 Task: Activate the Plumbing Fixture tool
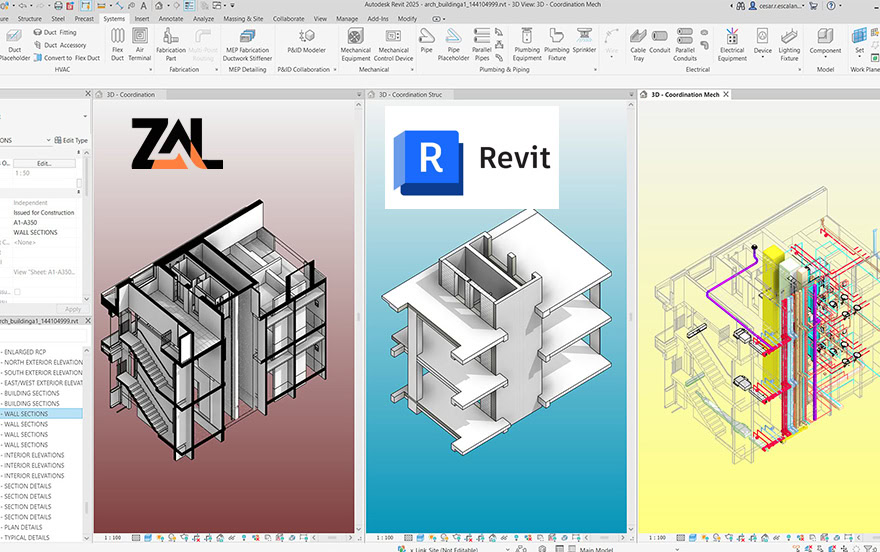[557, 42]
